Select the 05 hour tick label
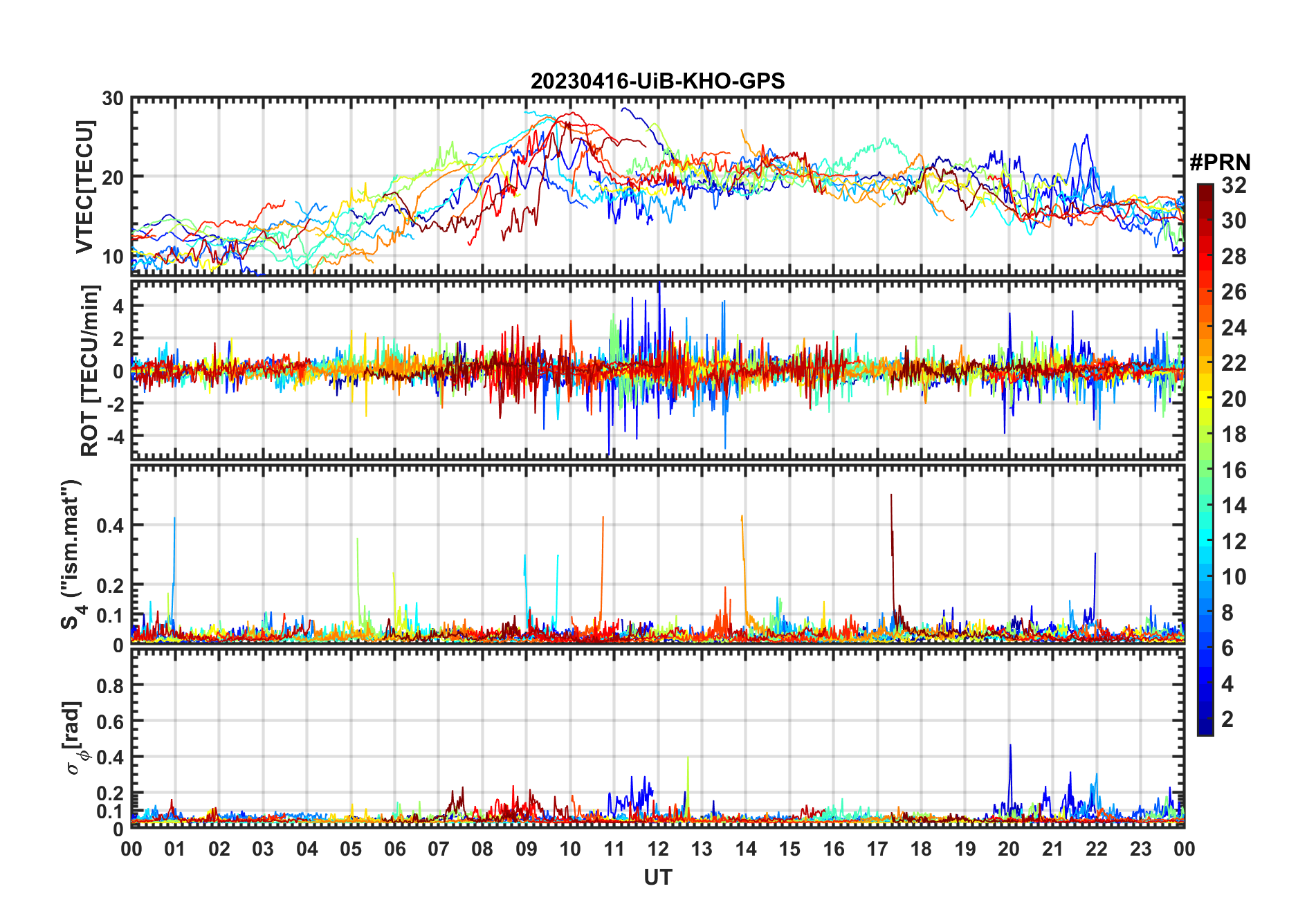 (351, 849)
